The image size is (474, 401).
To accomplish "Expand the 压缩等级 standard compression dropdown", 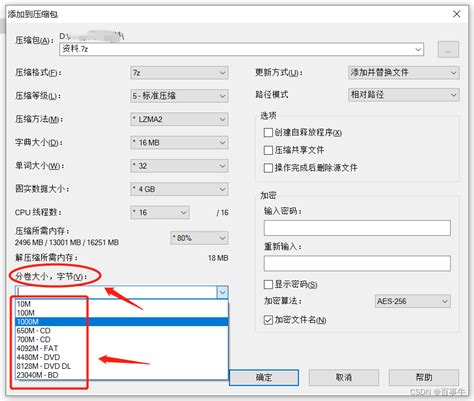I will [179, 96].
